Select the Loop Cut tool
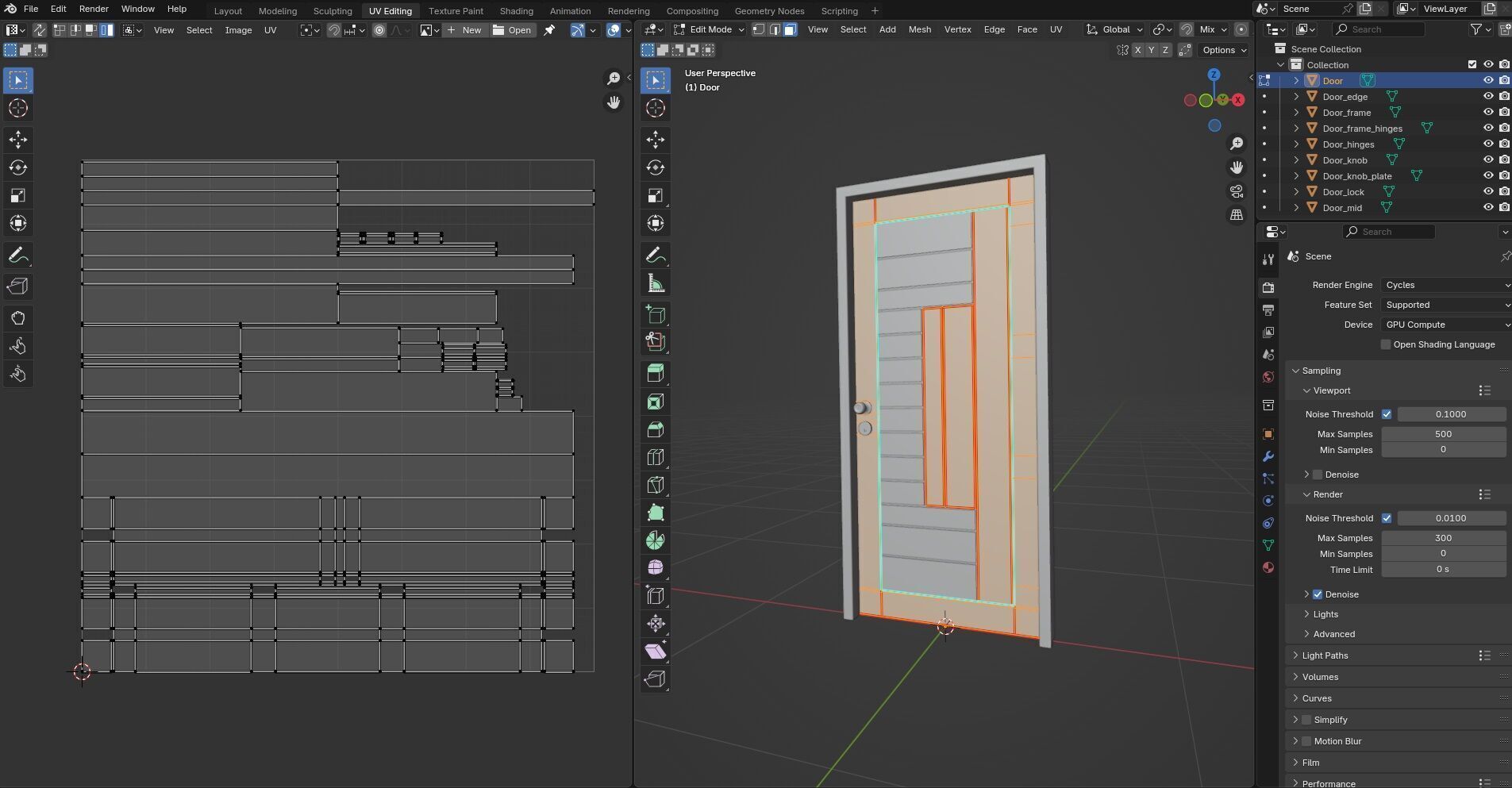 (x=656, y=457)
